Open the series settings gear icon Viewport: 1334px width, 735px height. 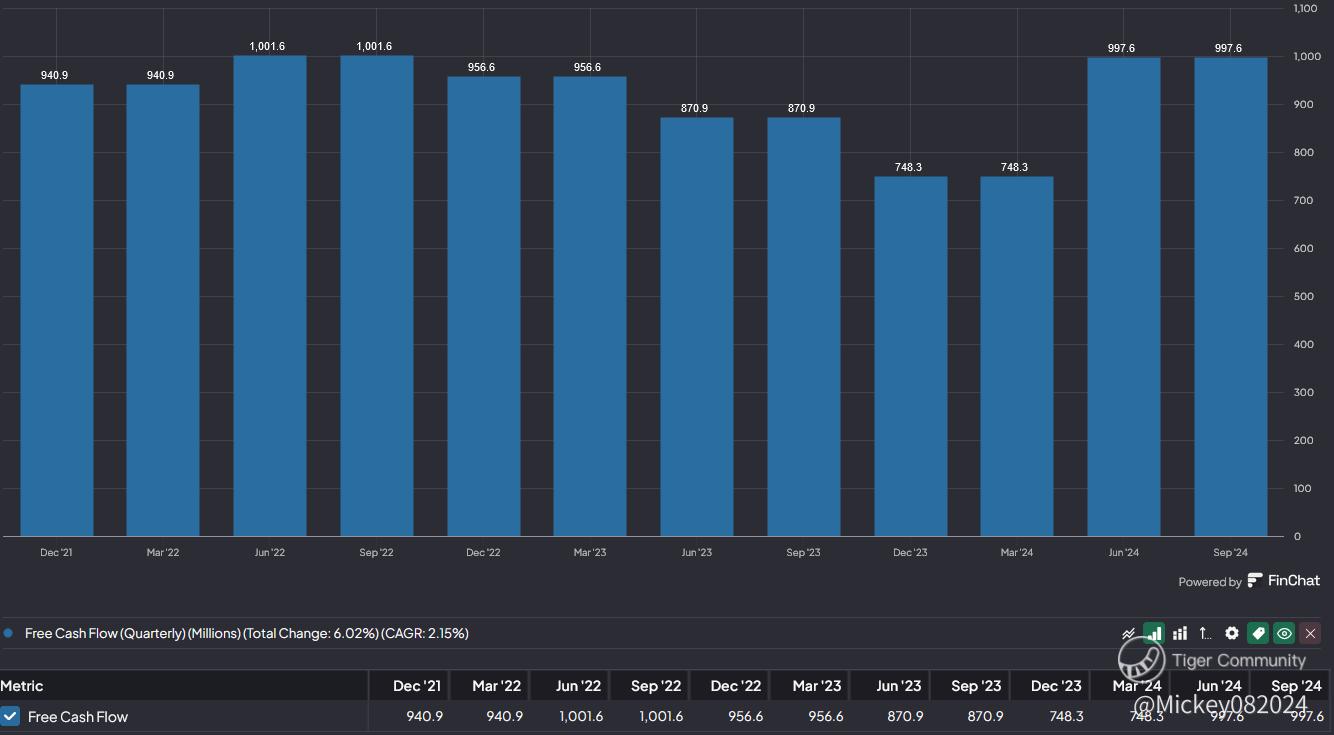1232,633
